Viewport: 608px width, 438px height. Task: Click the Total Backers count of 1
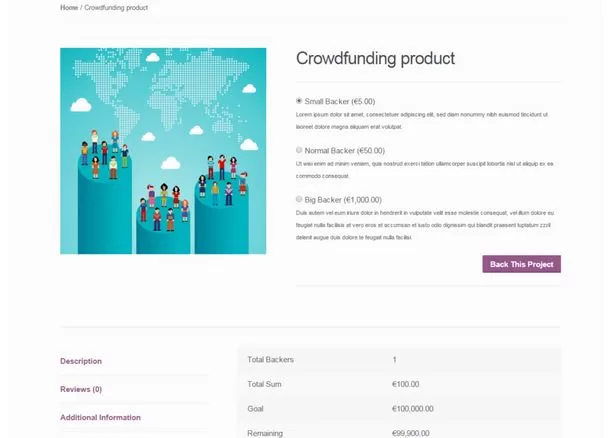395,359
